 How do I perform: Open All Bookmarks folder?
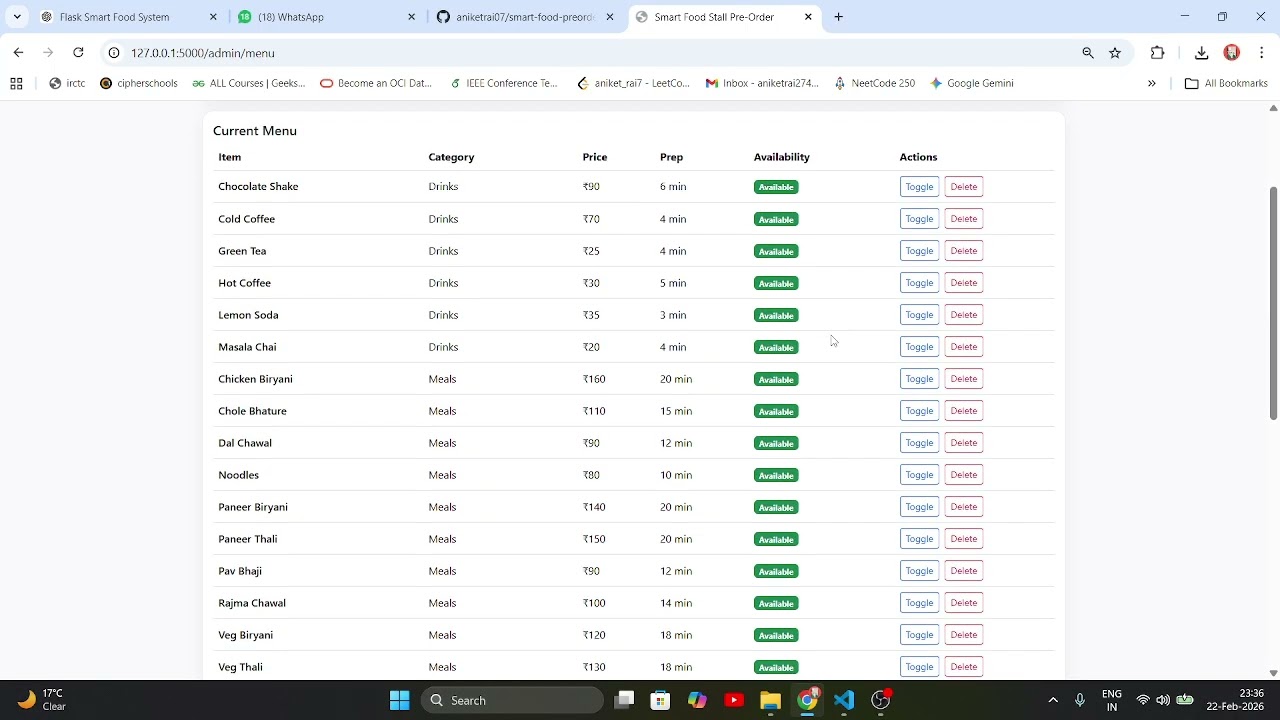tap(1226, 84)
